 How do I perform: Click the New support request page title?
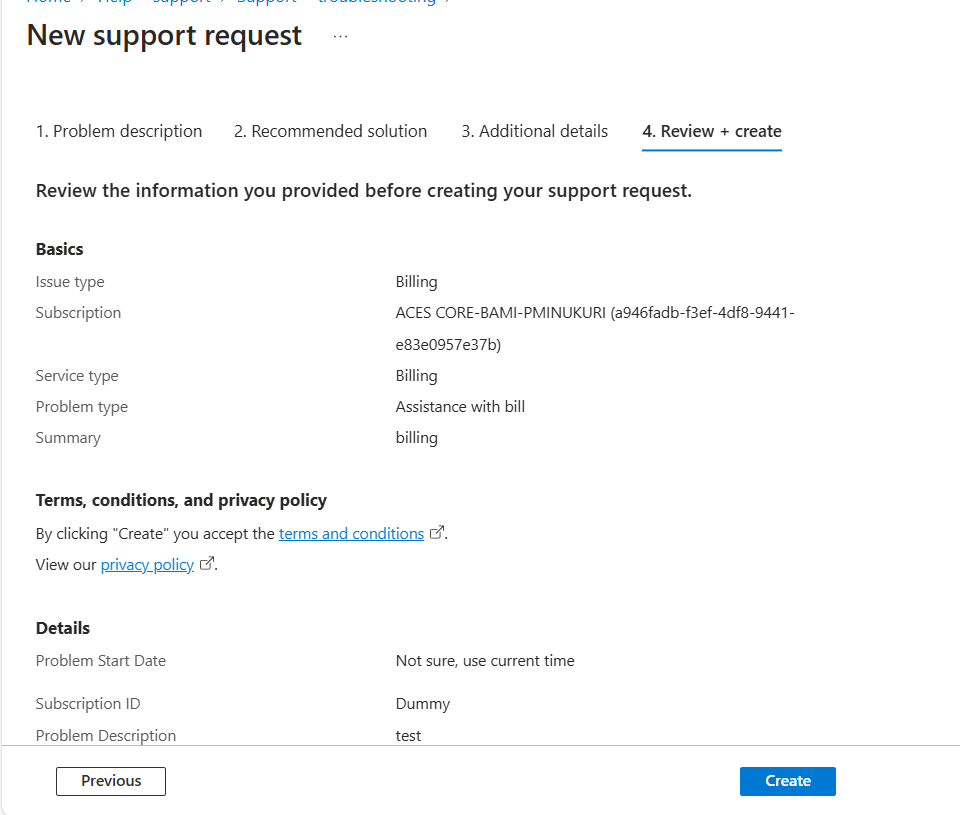pos(164,36)
